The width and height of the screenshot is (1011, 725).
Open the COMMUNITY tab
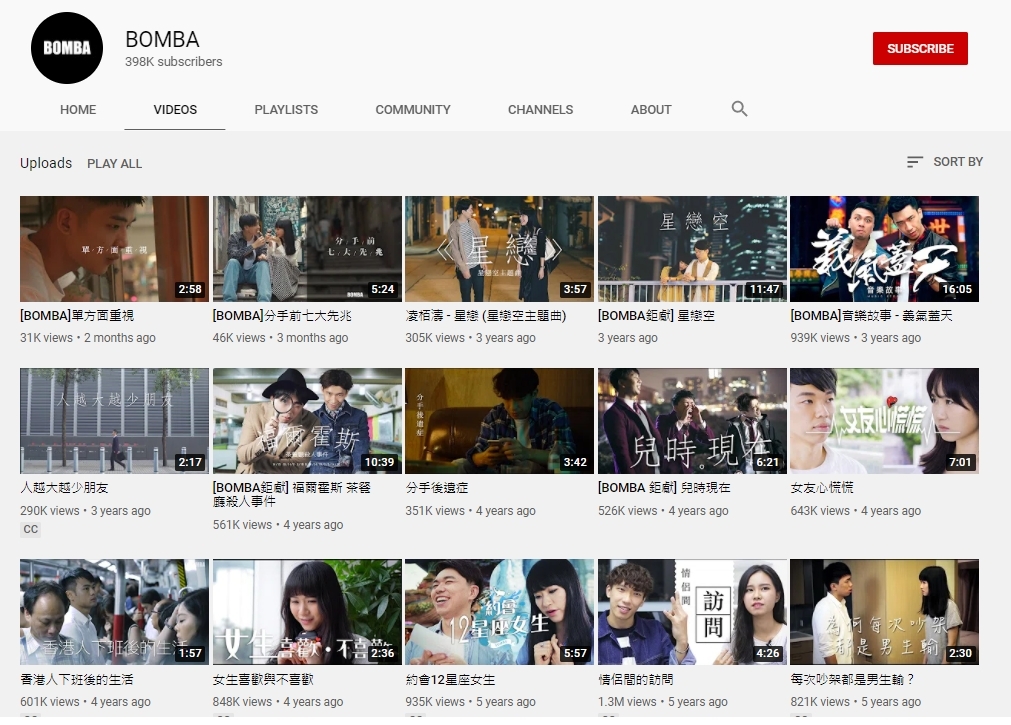[x=413, y=110]
